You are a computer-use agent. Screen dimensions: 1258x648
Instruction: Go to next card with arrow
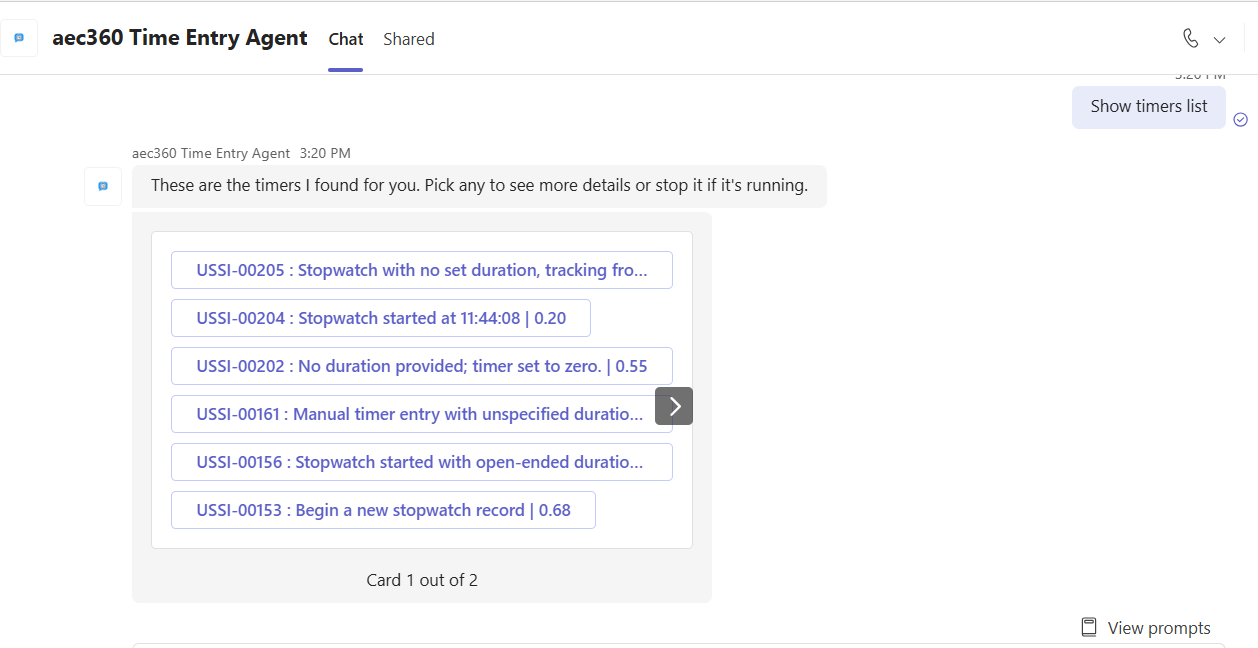tap(674, 406)
